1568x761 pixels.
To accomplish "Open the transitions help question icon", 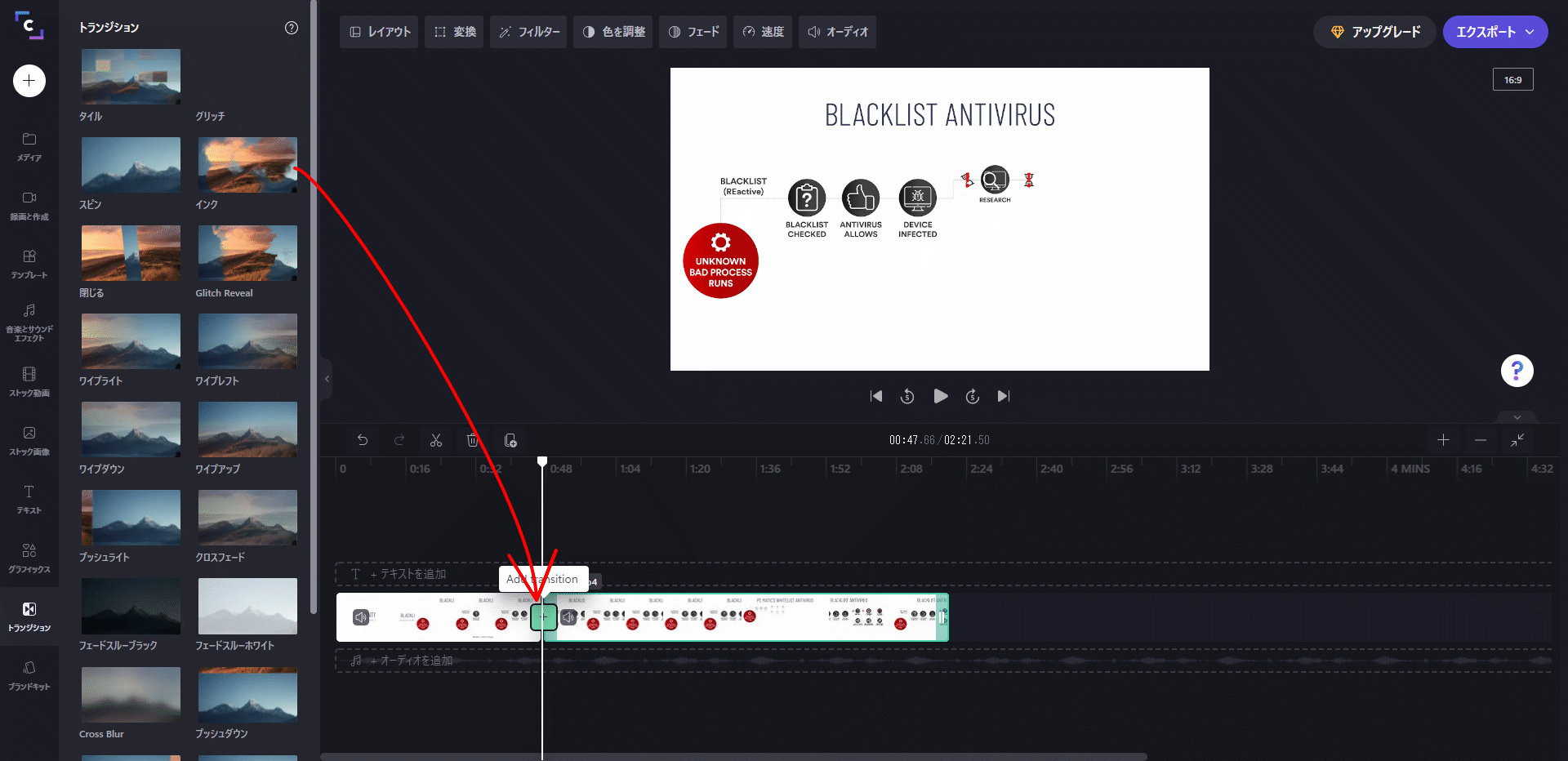I will coord(292,28).
